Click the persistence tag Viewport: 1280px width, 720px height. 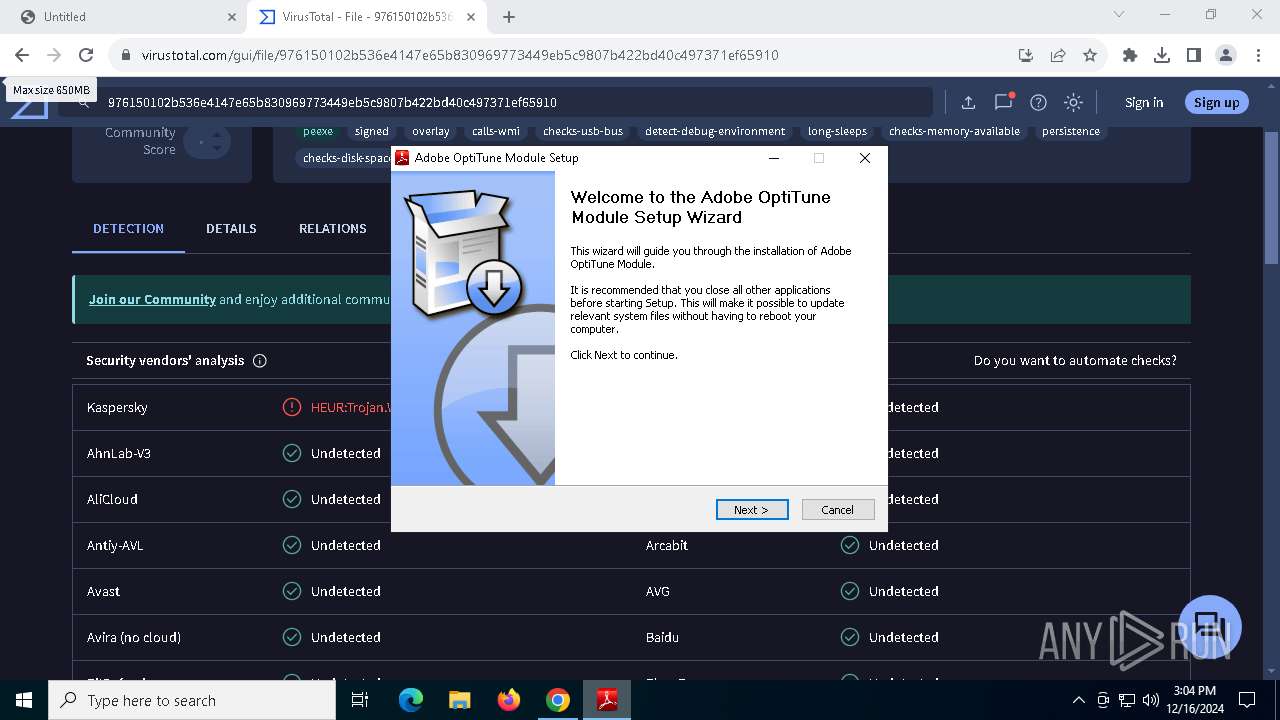click(1070, 131)
